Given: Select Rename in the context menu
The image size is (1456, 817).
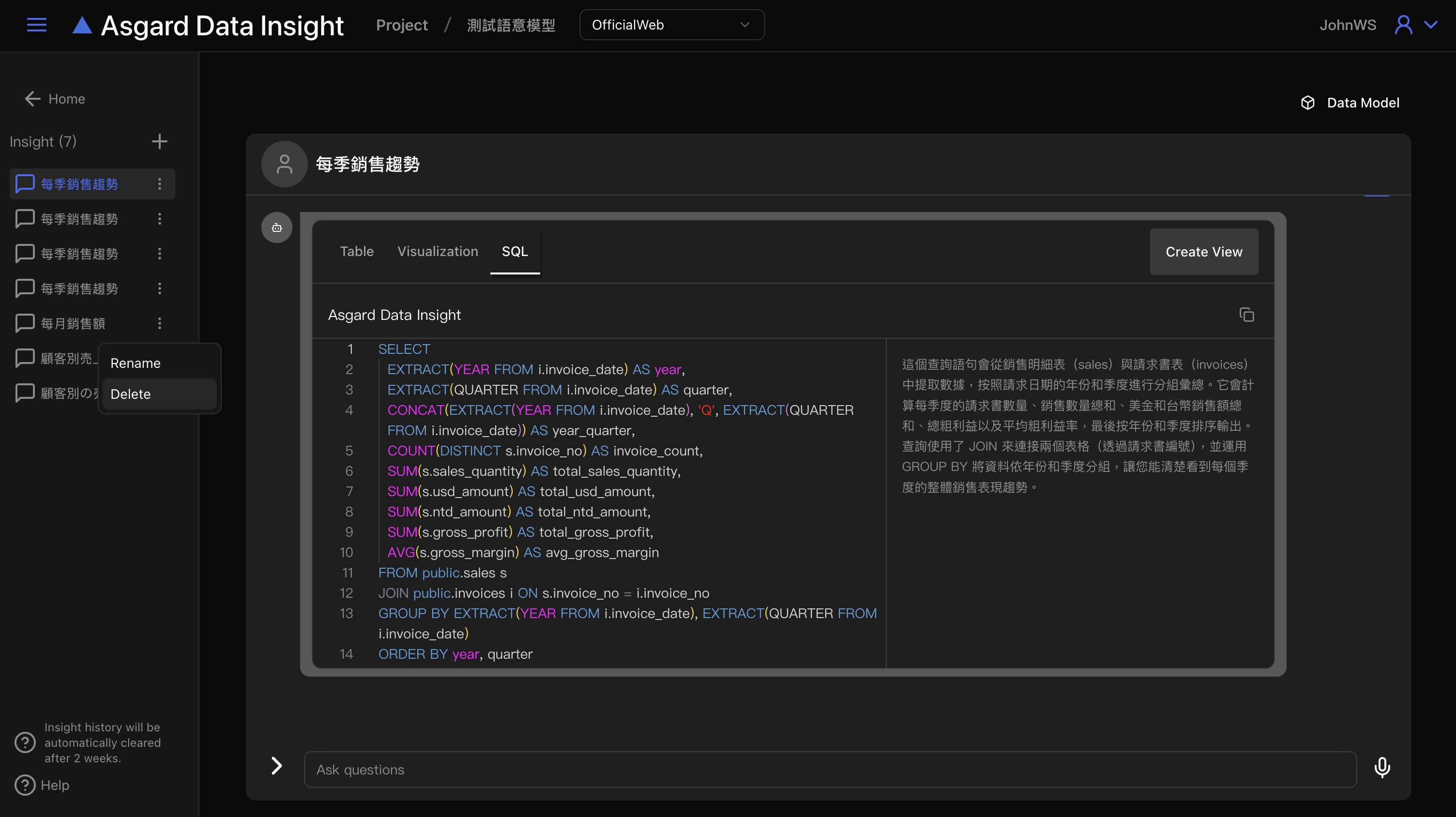Looking at the screenshot, I should [136, 363].
